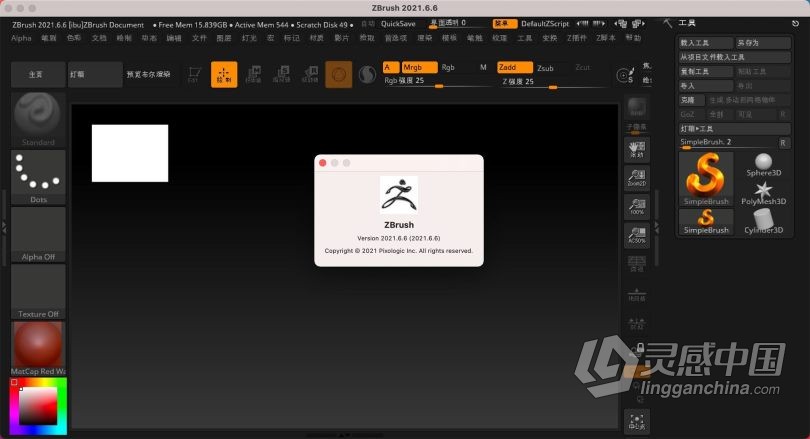Image resolution: width=810 pixels, height=439 pixels.
Task: Adjust the See-through 0 slider
Action: point(458,23)
